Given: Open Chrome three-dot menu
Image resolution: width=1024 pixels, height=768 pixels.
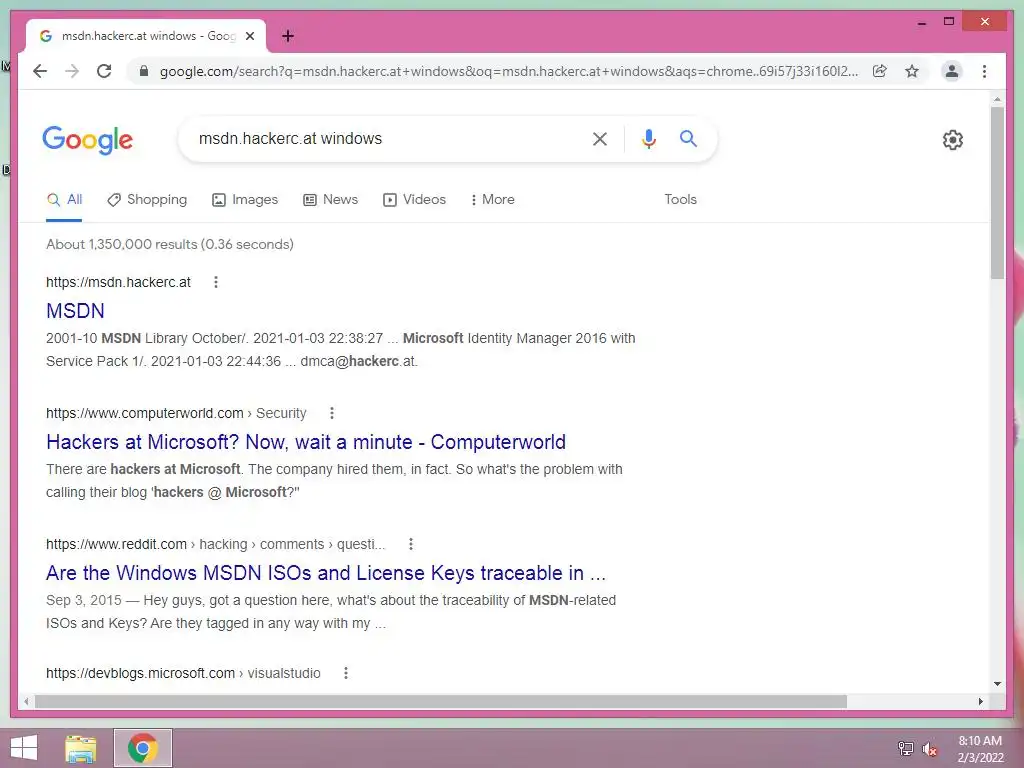Looking at the screenshot, I should point(984,71).
